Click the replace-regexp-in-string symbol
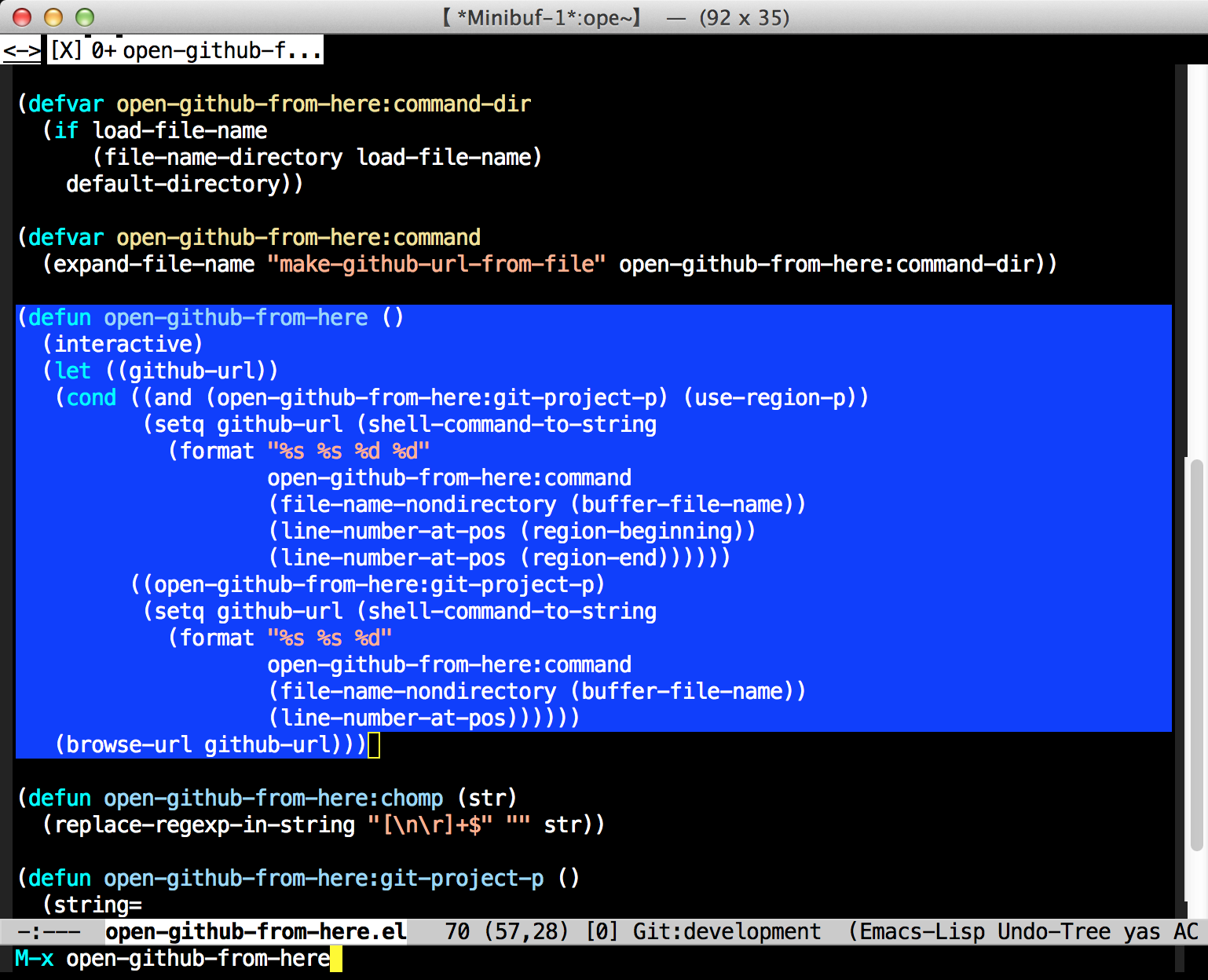The image size is (1208, 980). tap(204, 825)
